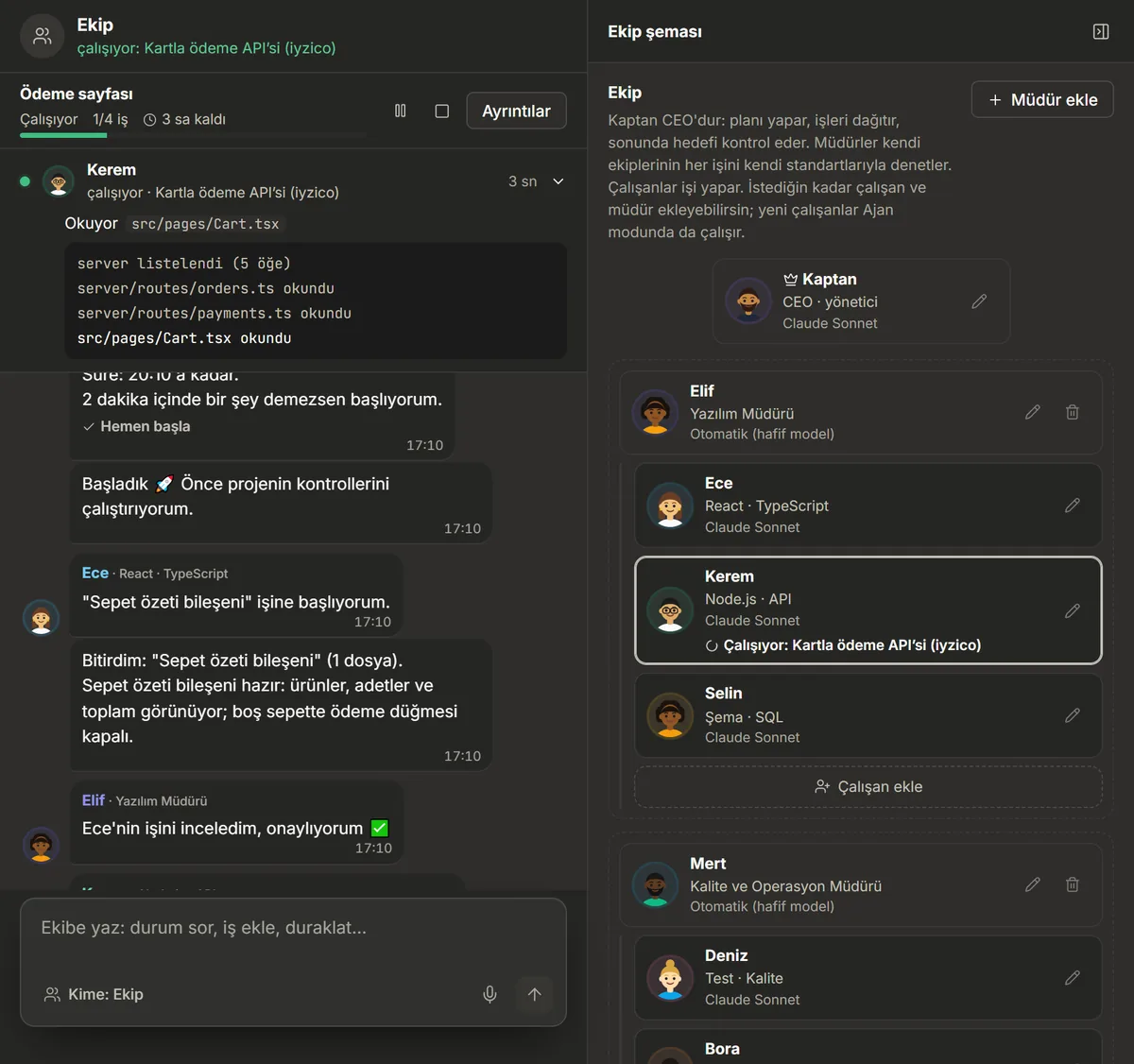
Task: Remove Mert manager using trash icon
Action: [x=1073, y=884]
